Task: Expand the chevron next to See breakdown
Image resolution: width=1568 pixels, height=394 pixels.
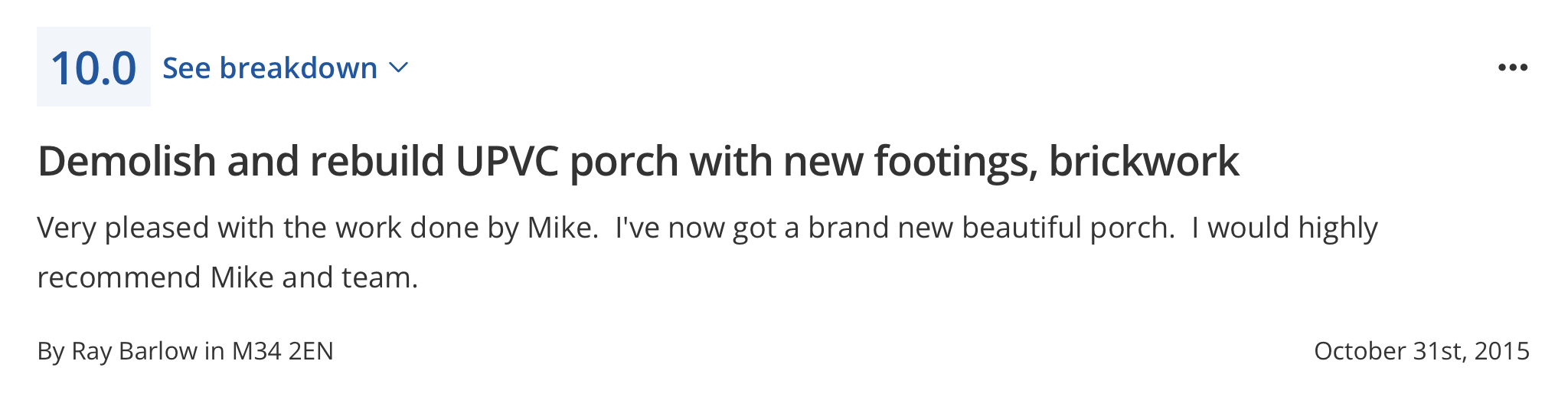Action: tap(399, 68)
